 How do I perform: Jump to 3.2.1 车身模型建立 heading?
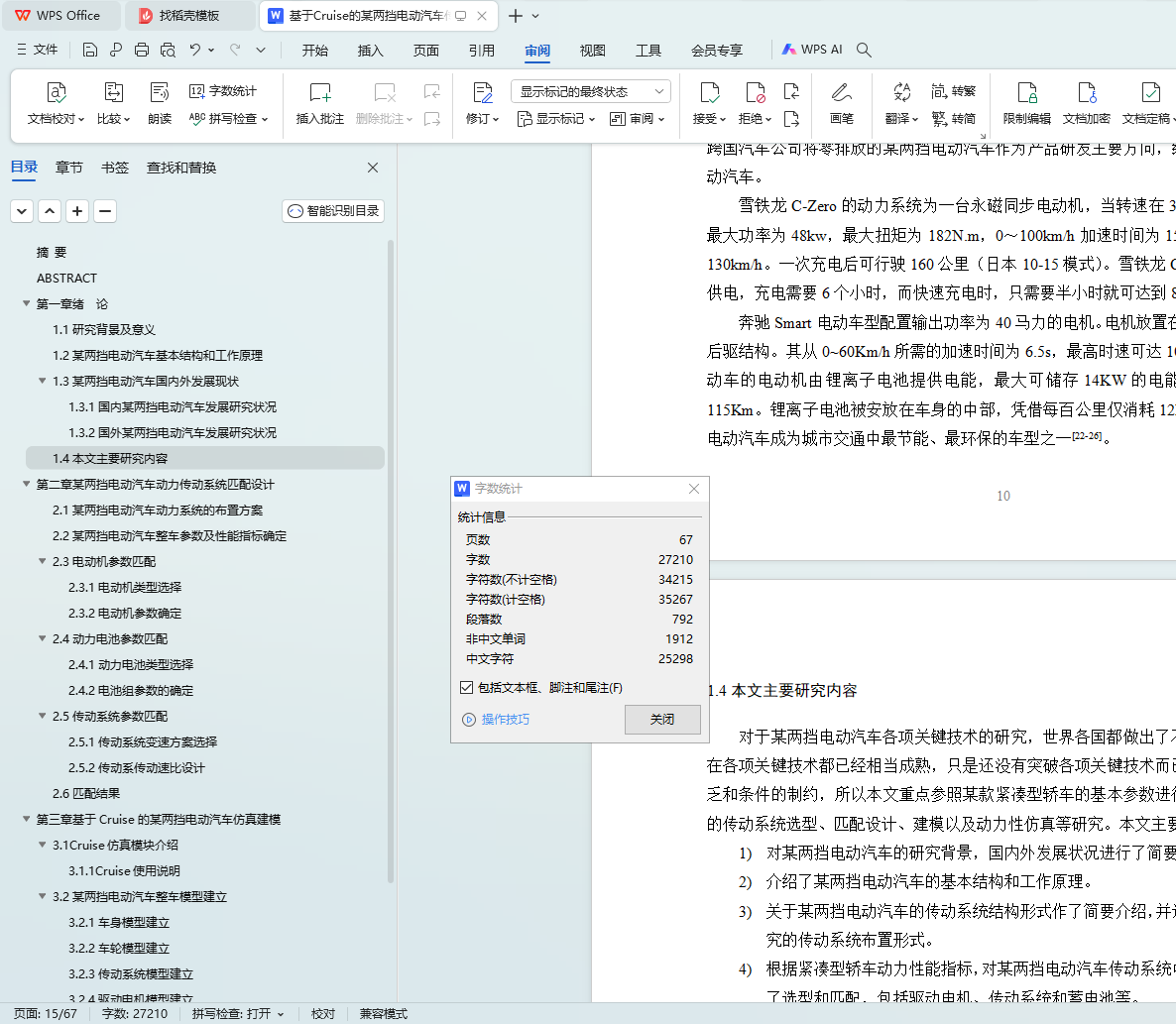[119, 922]
